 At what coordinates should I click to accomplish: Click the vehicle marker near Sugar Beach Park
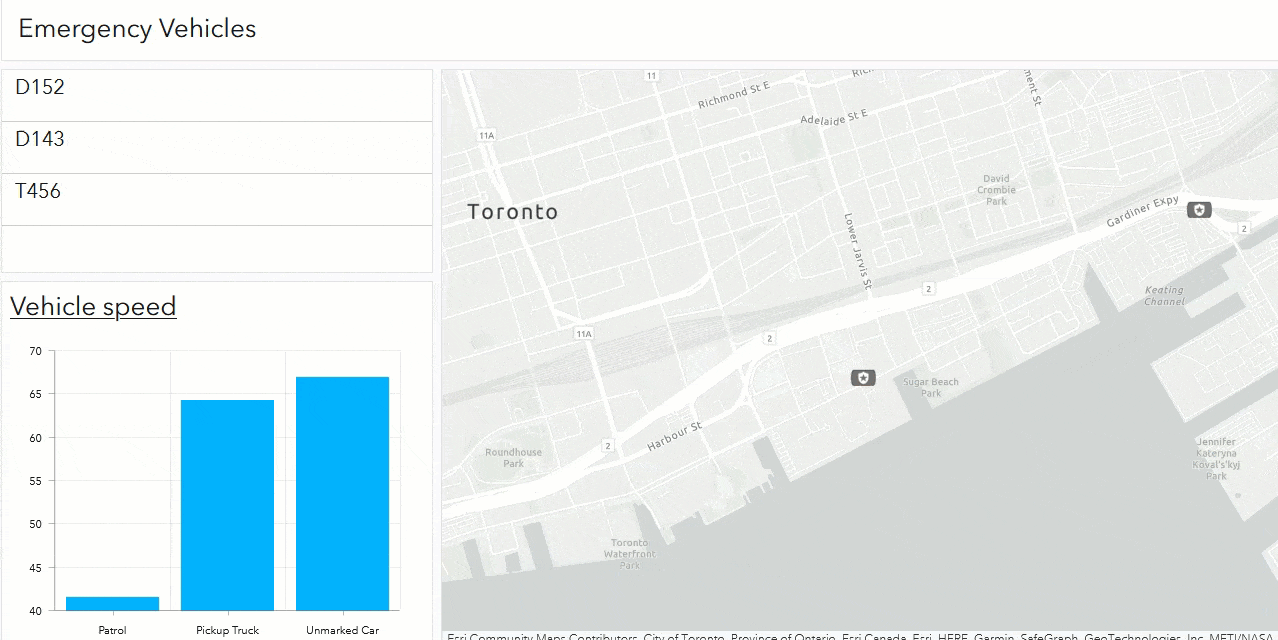(862, 377)
